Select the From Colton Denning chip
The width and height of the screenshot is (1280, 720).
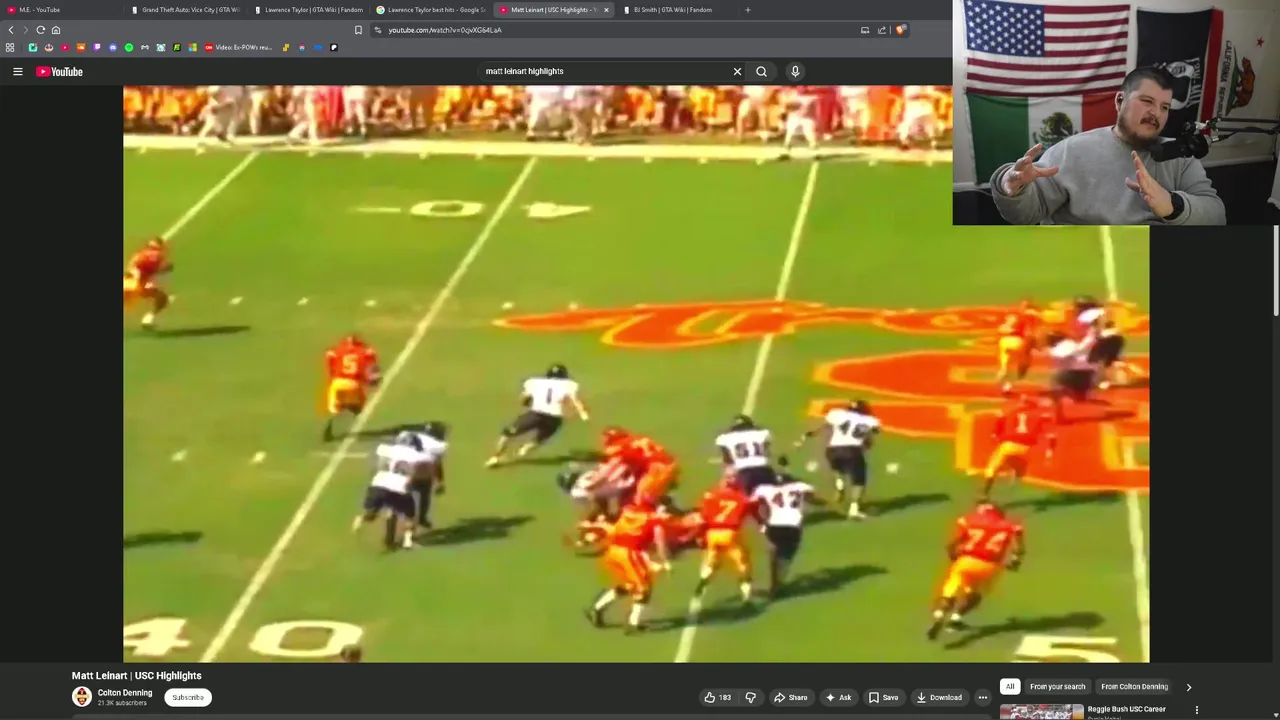1134,687
